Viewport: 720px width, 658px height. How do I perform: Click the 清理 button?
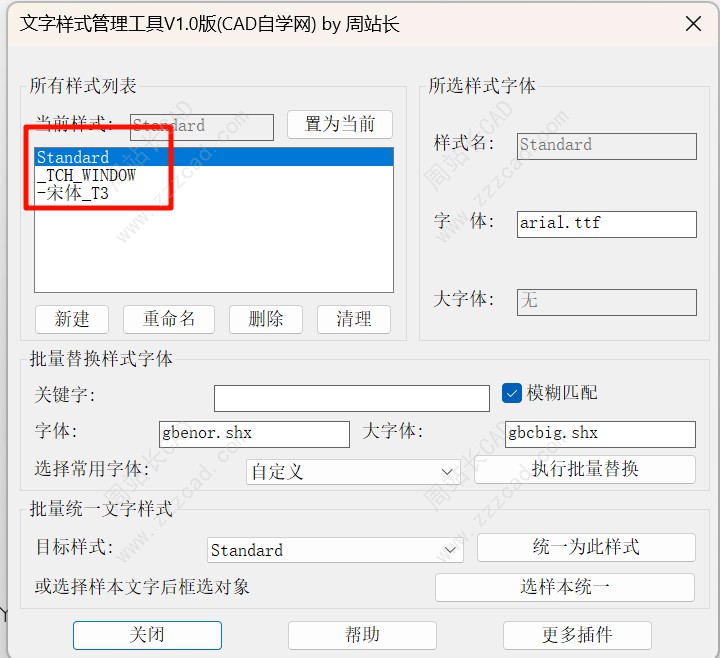(x=354, y=319)
